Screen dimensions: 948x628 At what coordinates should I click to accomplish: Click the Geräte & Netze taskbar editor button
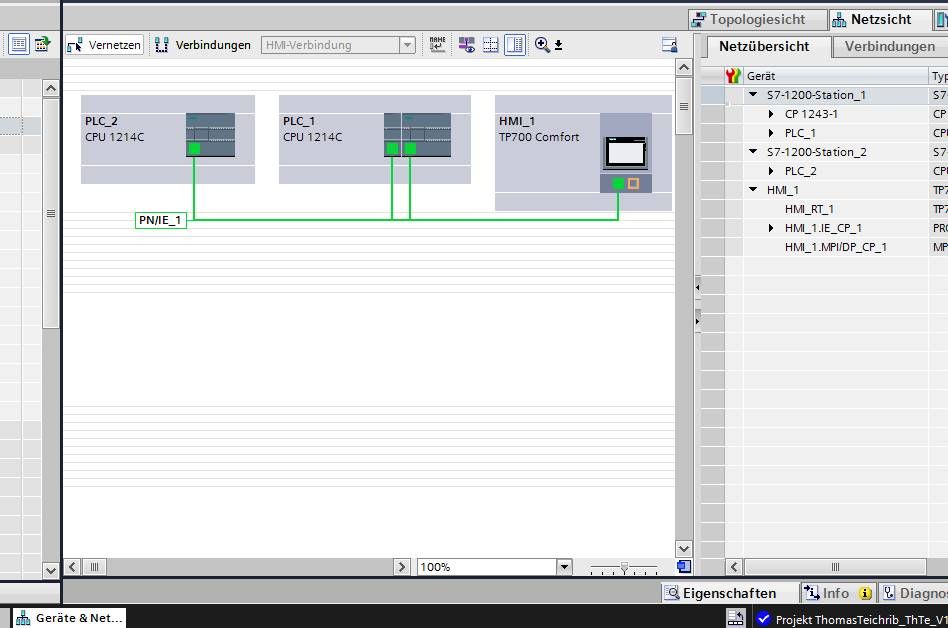point(69,618)
